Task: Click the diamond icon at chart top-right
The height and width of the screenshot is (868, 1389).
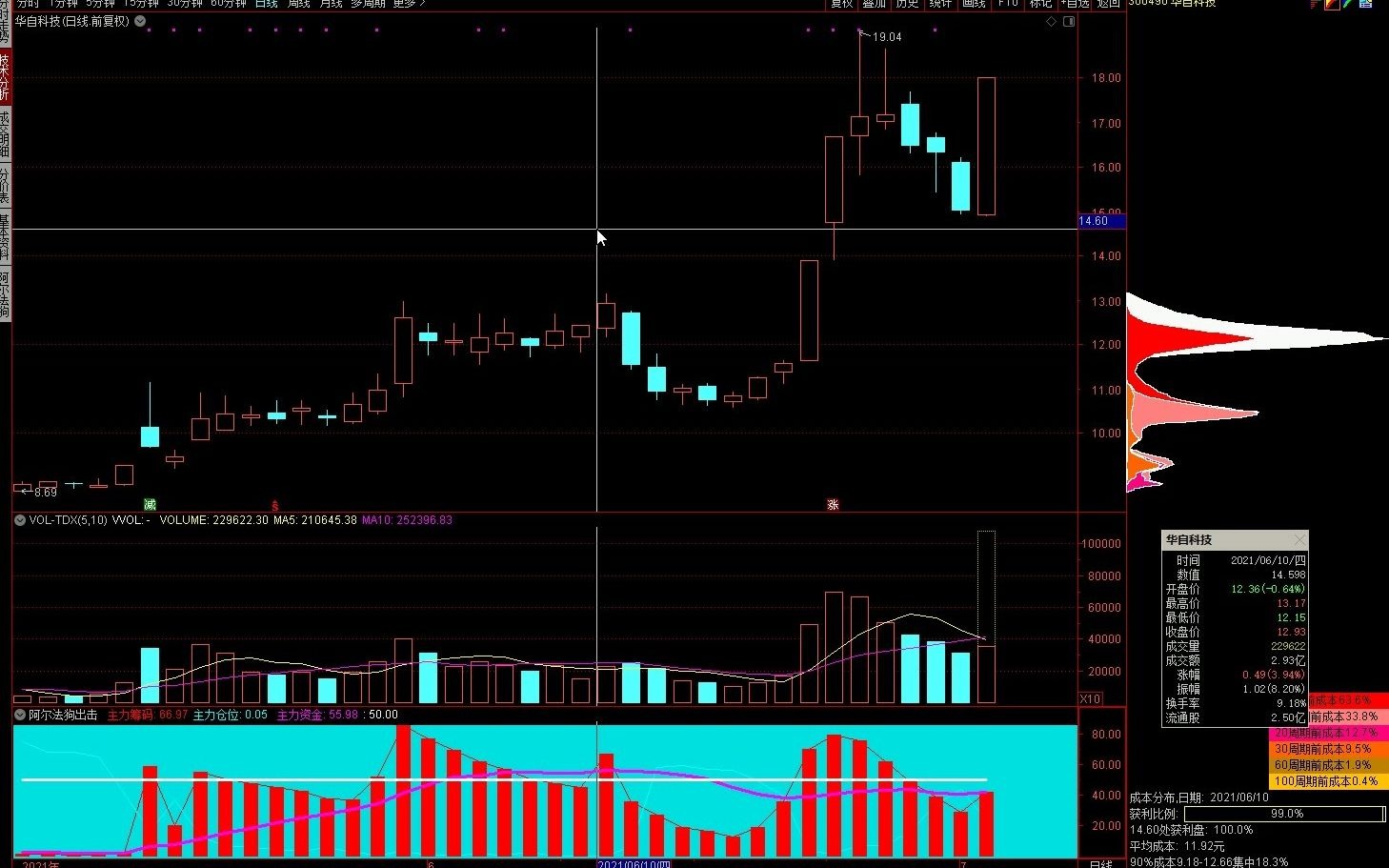Action: pos(1052,21)
